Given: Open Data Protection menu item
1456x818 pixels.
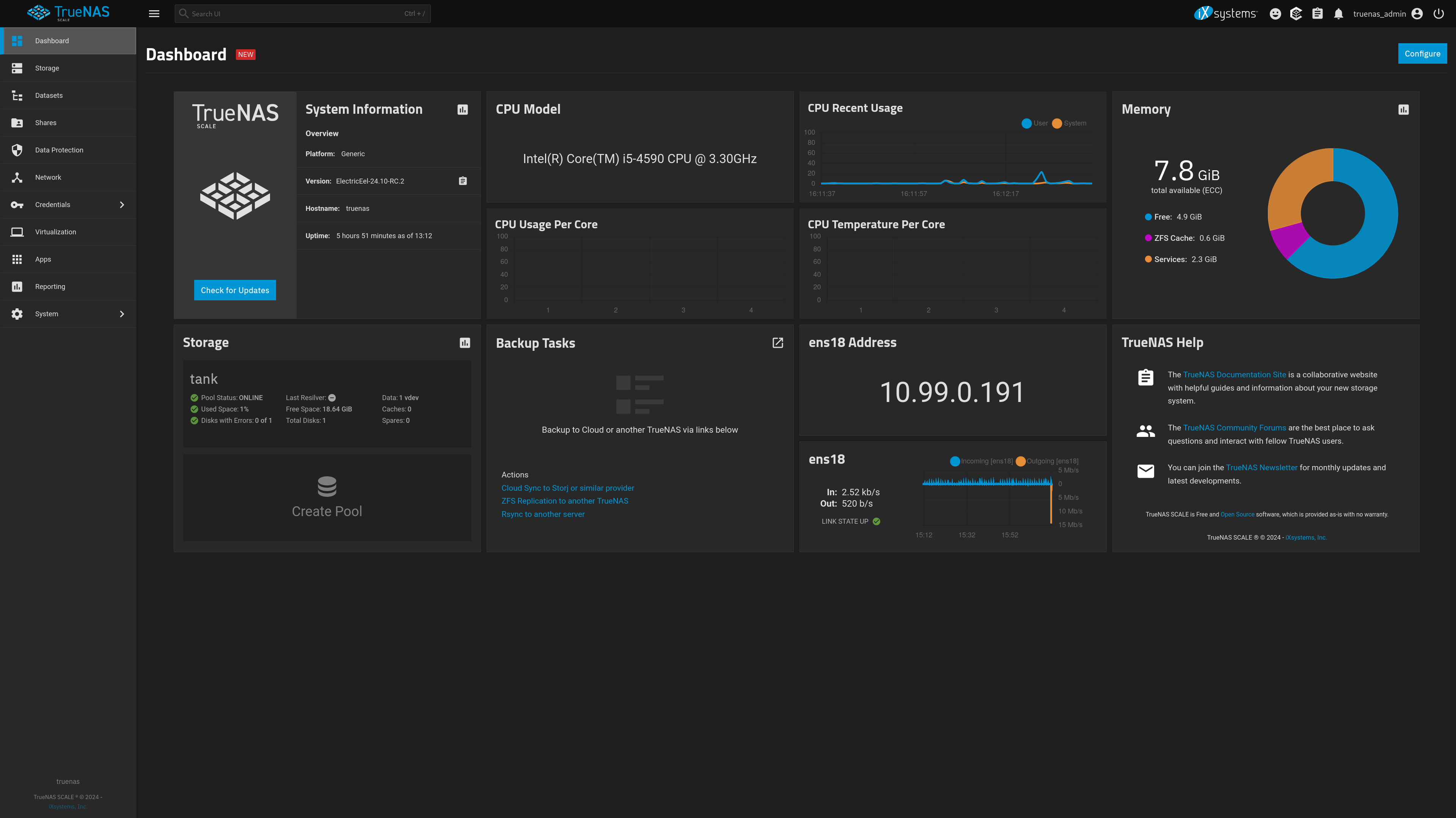Looking at the screenshot, I should click(68, 150).
